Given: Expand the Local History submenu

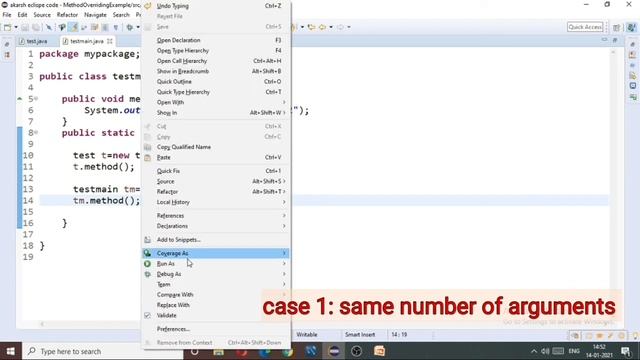Looking at the screenshot, I should [216, 202].
